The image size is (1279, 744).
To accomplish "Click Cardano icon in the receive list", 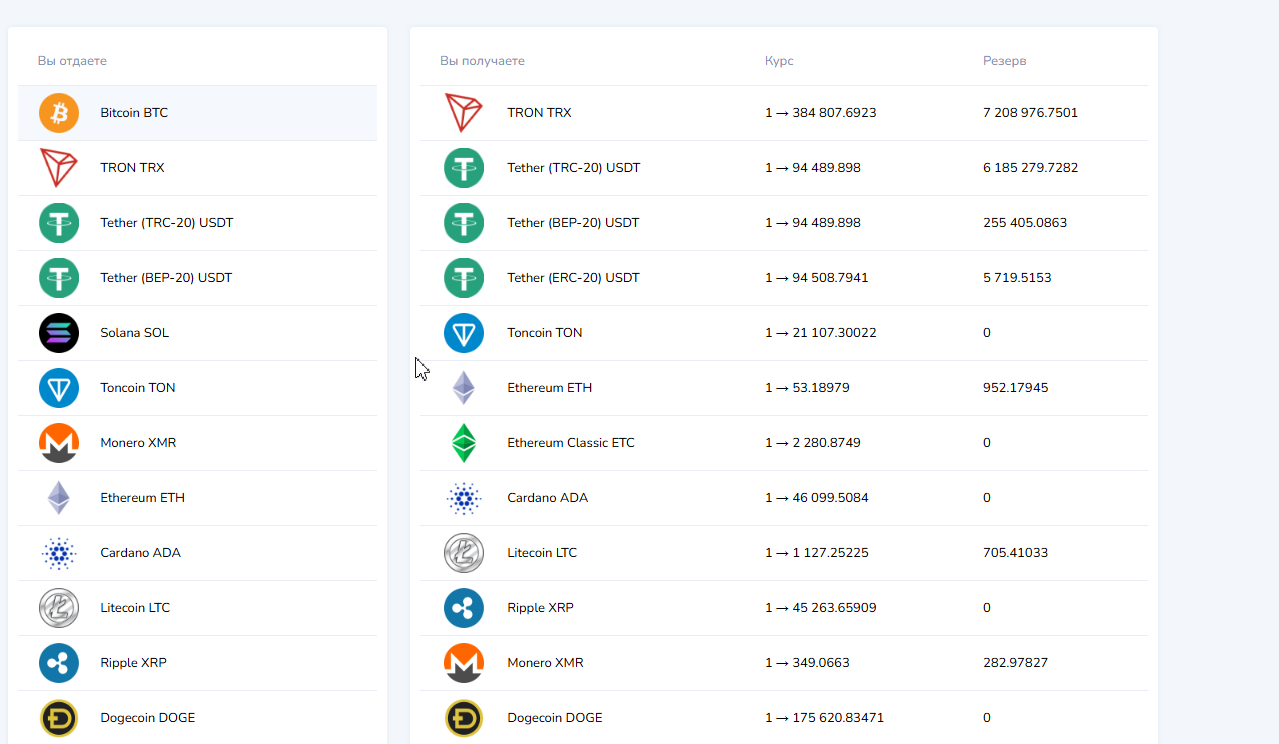I will coord(464,498).
